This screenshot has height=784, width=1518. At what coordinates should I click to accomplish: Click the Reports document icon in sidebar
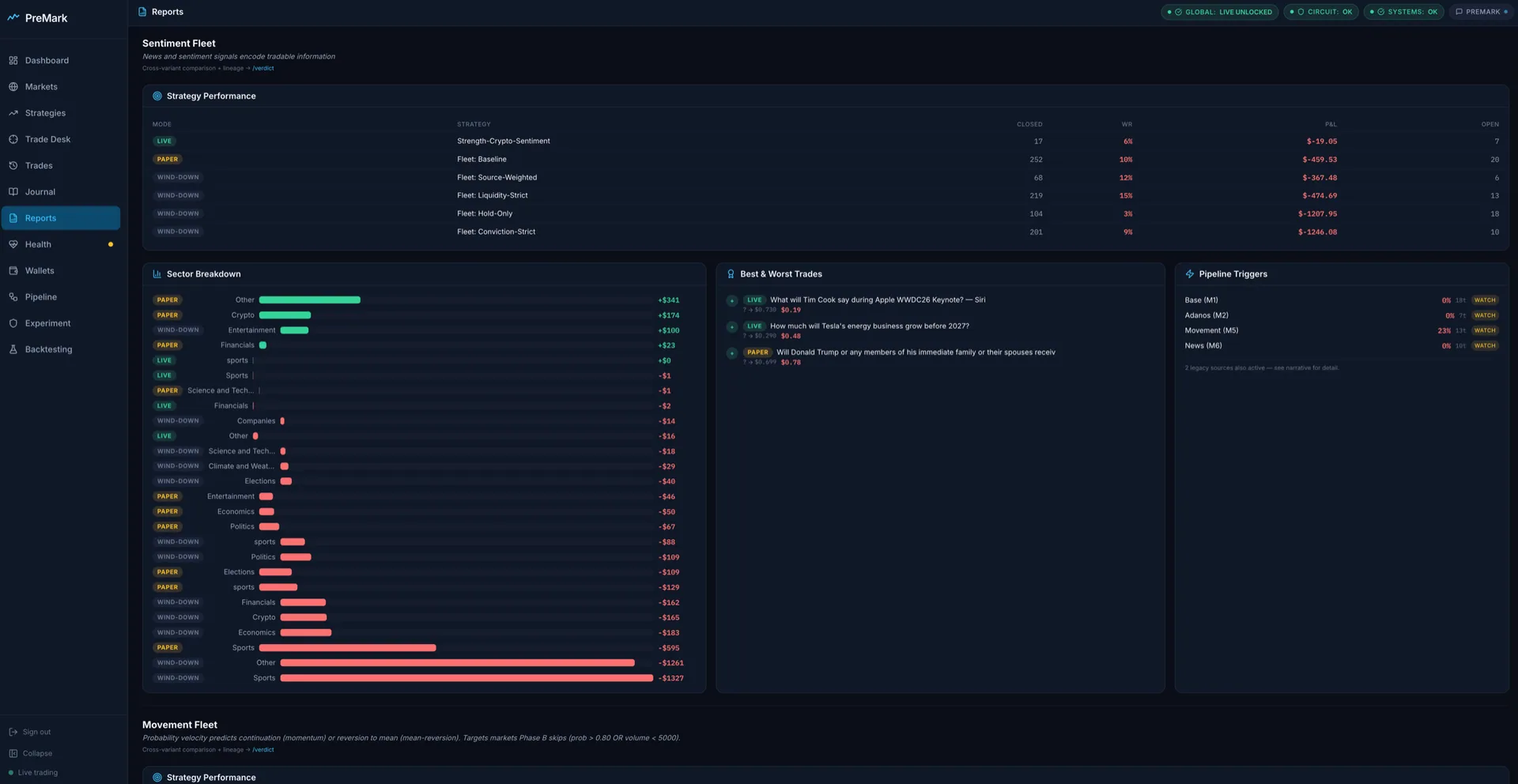pos(13,218)
